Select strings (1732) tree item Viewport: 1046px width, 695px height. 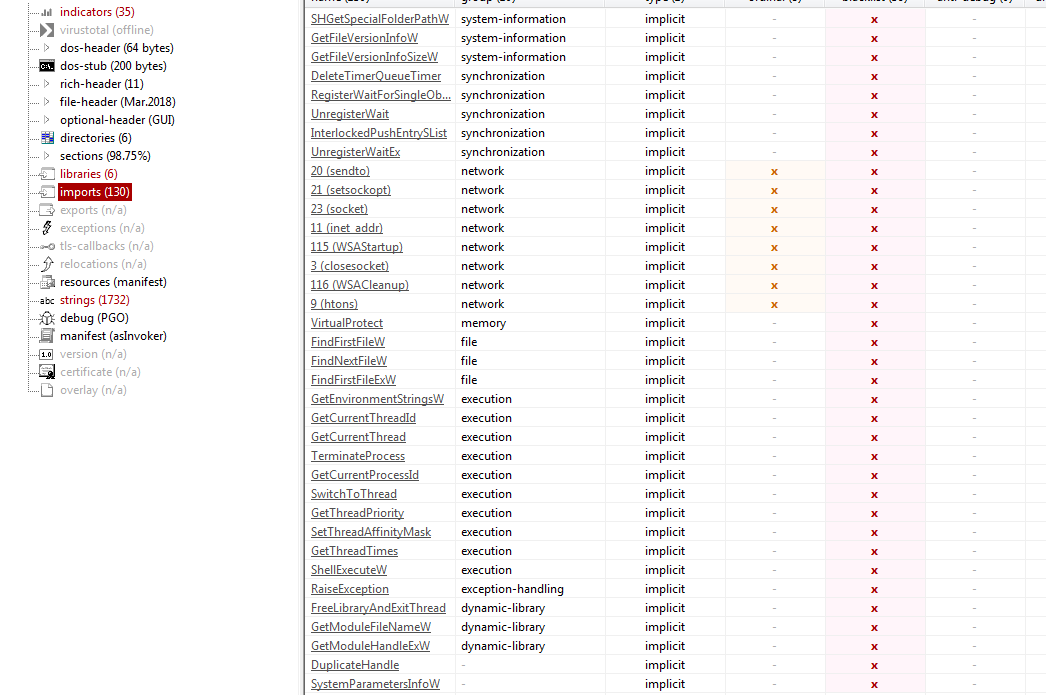click(x=95, y=300)
